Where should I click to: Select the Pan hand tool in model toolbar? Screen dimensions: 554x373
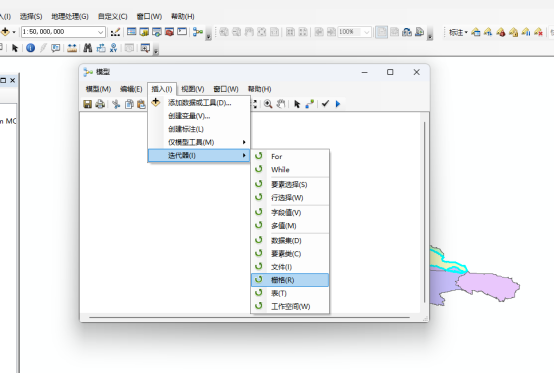pos(281,104)
